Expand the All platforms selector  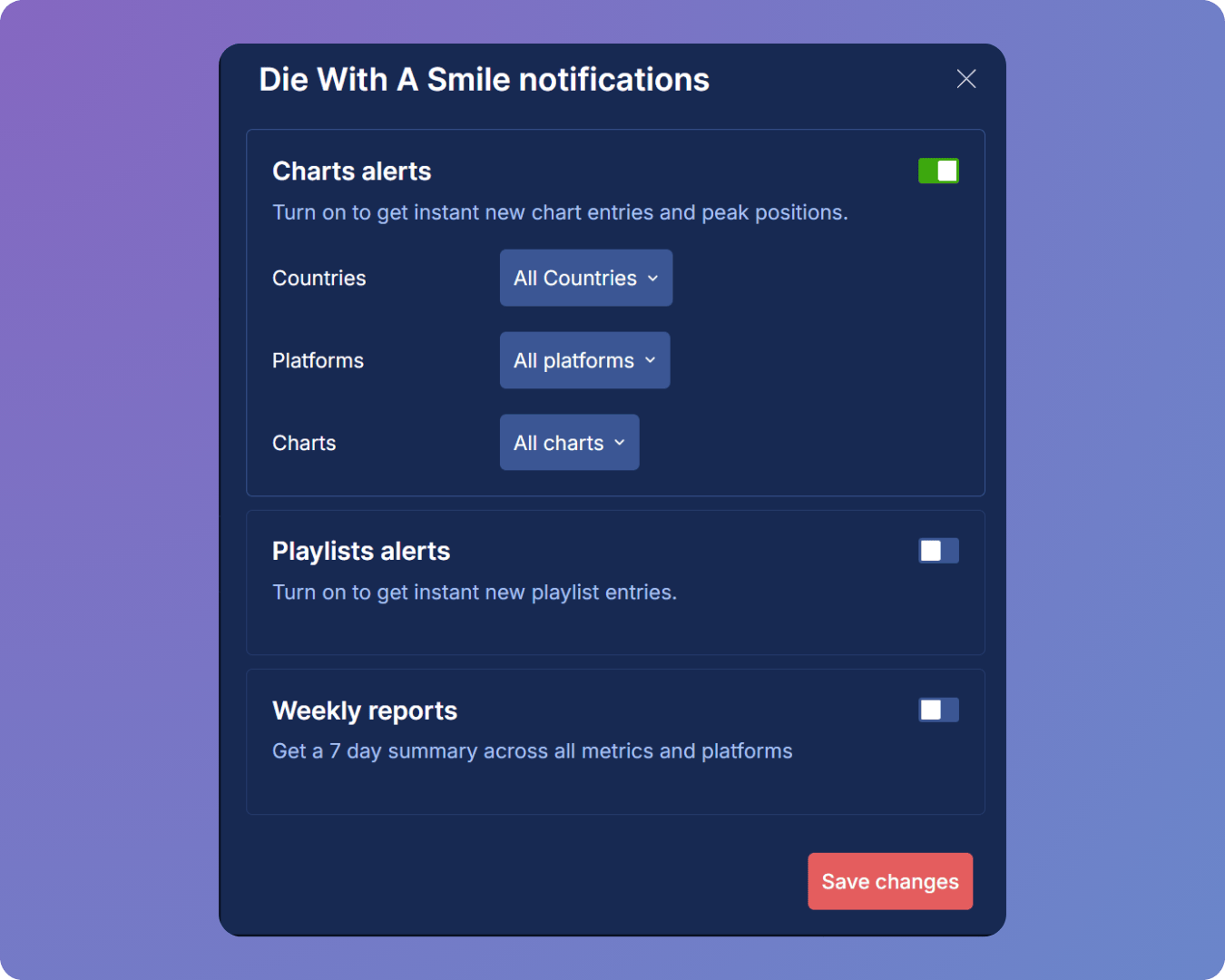584,360
